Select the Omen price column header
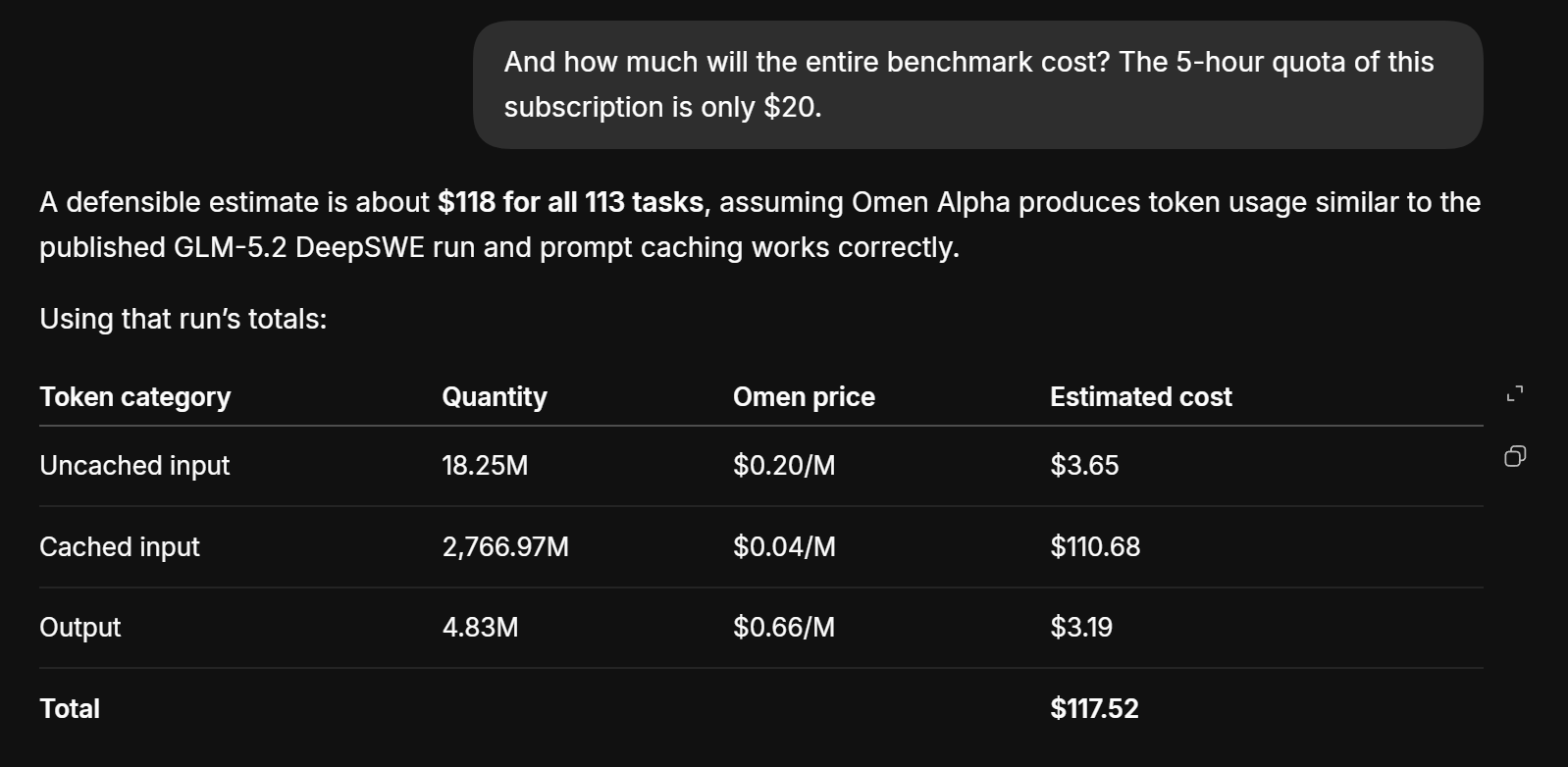 click(804, 396)
